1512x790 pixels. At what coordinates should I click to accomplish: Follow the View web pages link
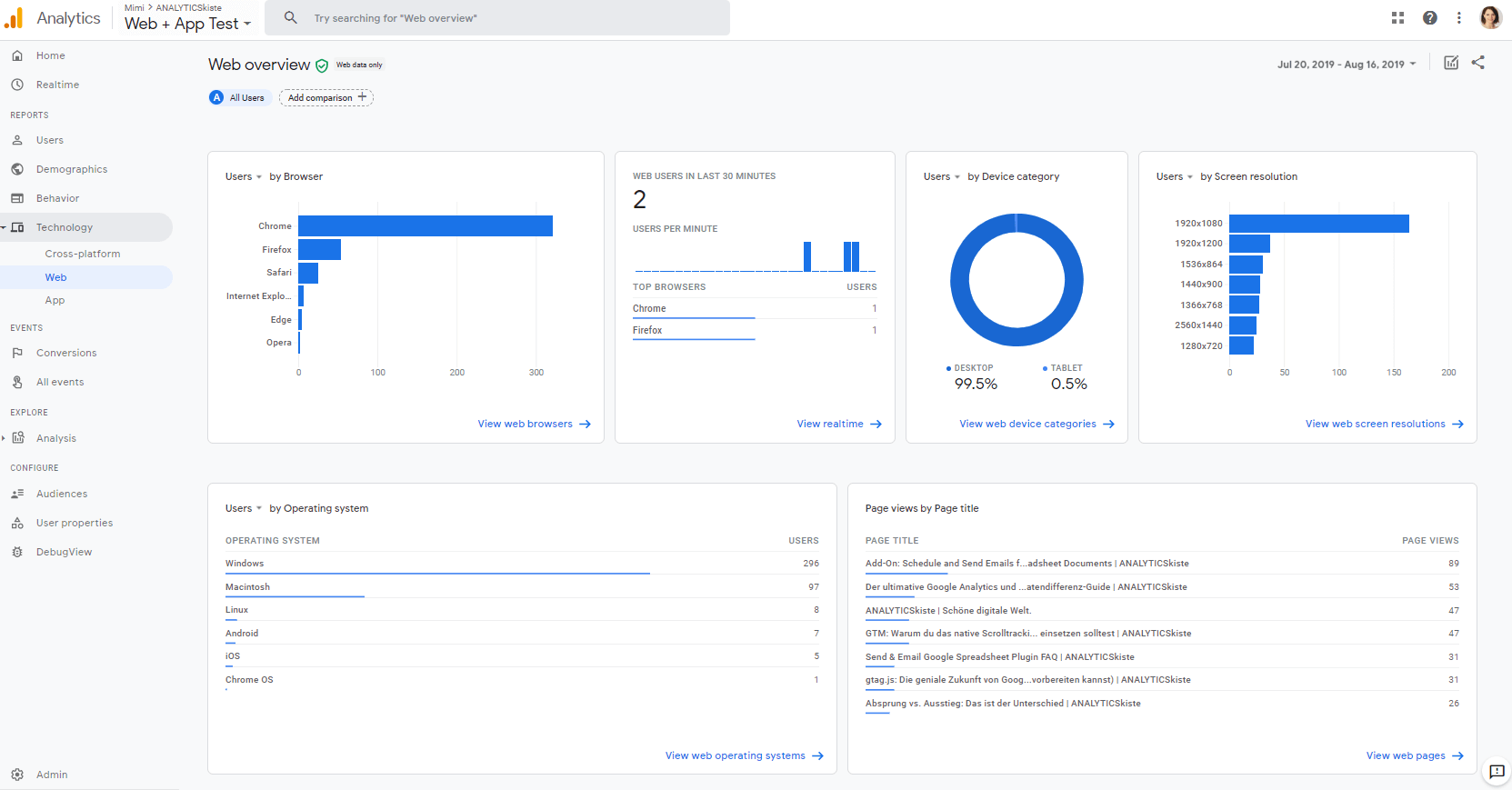(x=1414, y=755)
